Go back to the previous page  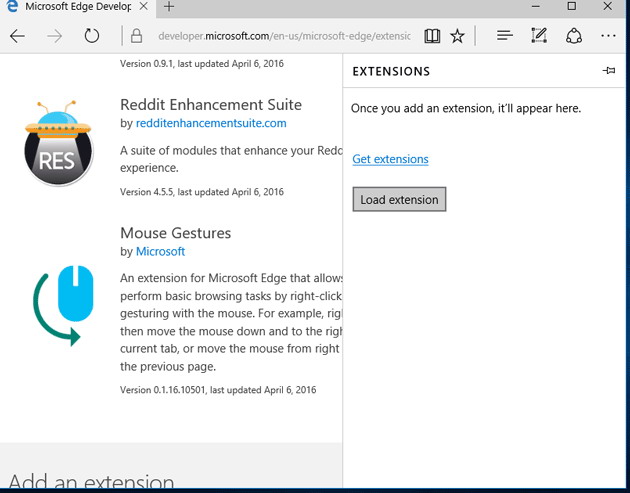17,36
